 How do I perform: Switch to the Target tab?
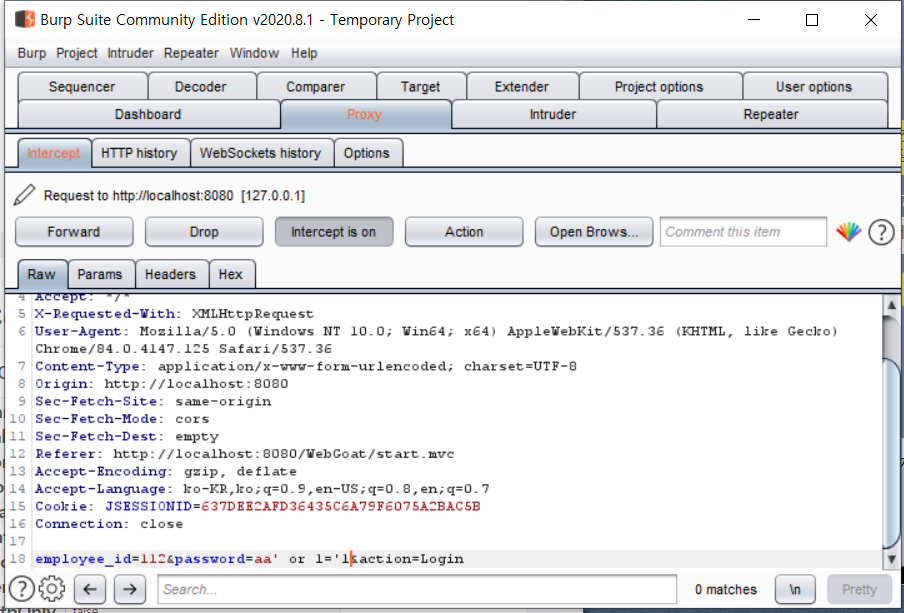420,87
